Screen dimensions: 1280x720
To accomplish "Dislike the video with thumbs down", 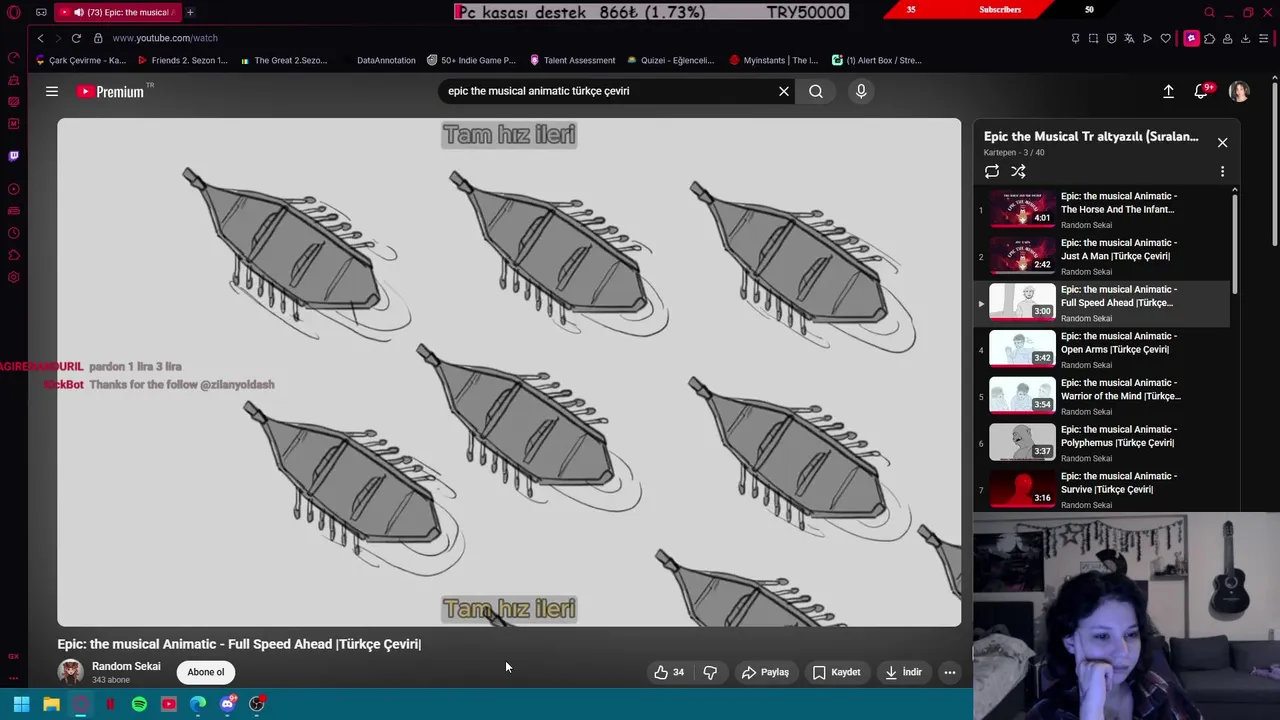I will pos(710,672).
